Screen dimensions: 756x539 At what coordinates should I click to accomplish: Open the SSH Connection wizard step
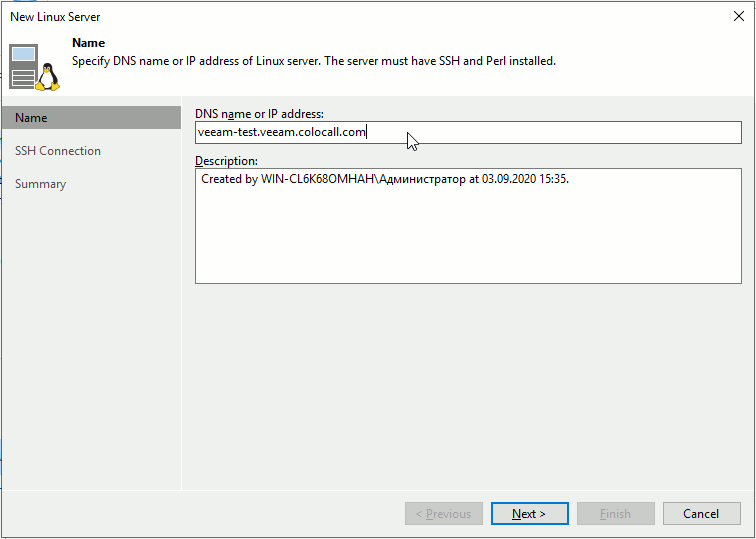(58, 151)
